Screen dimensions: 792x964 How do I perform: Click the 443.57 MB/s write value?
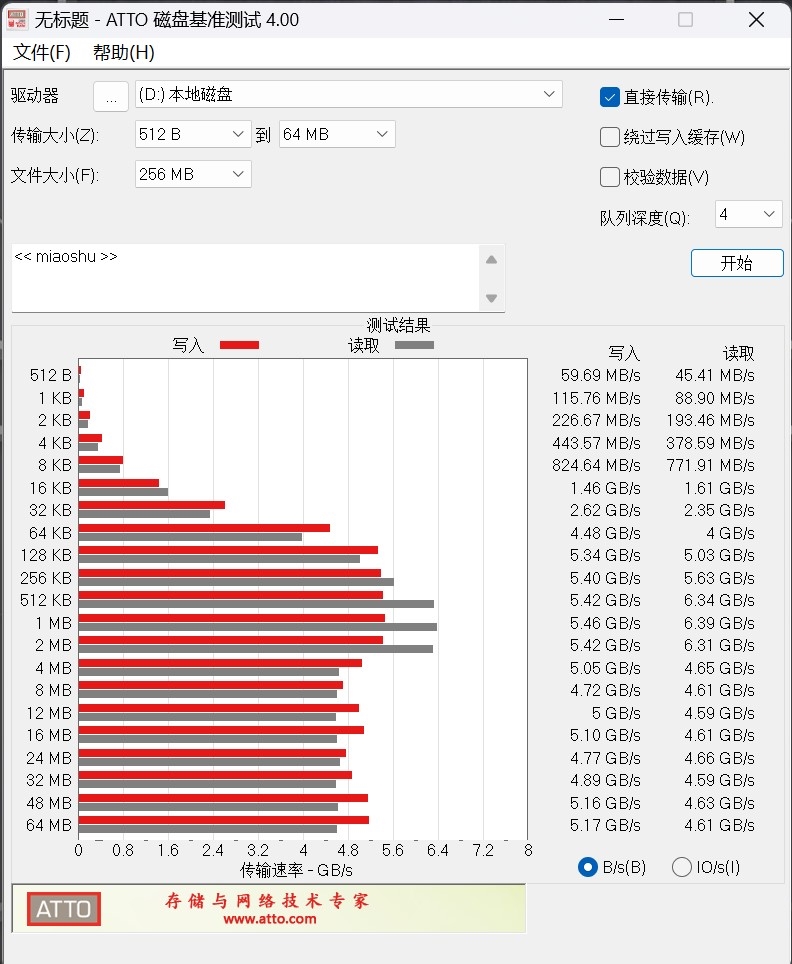coord(596,443)
